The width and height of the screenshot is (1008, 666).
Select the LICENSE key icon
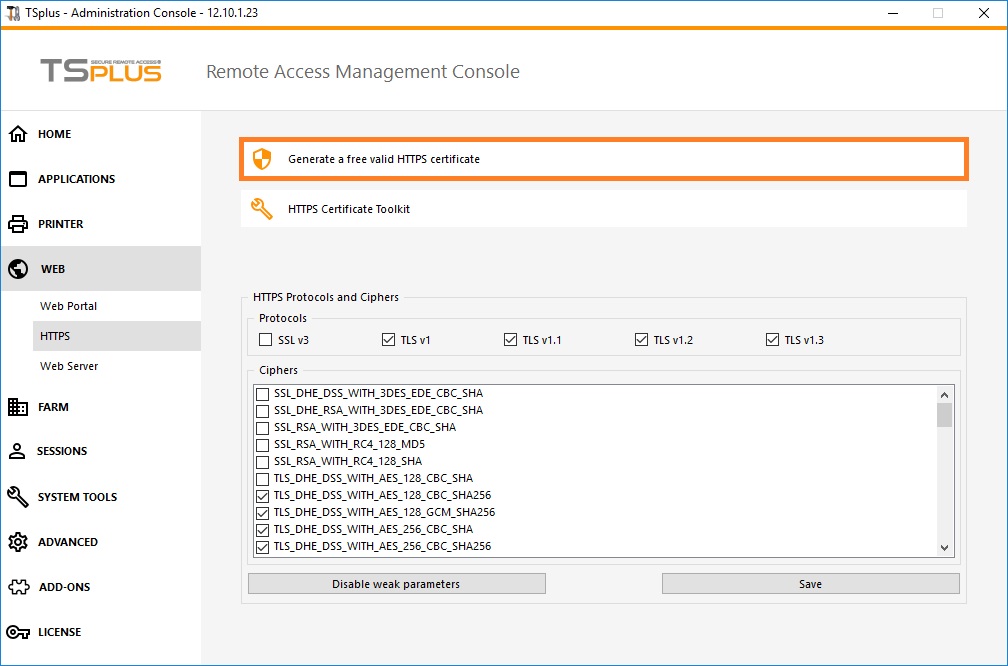pyautogui.click(x=16, y=631)
